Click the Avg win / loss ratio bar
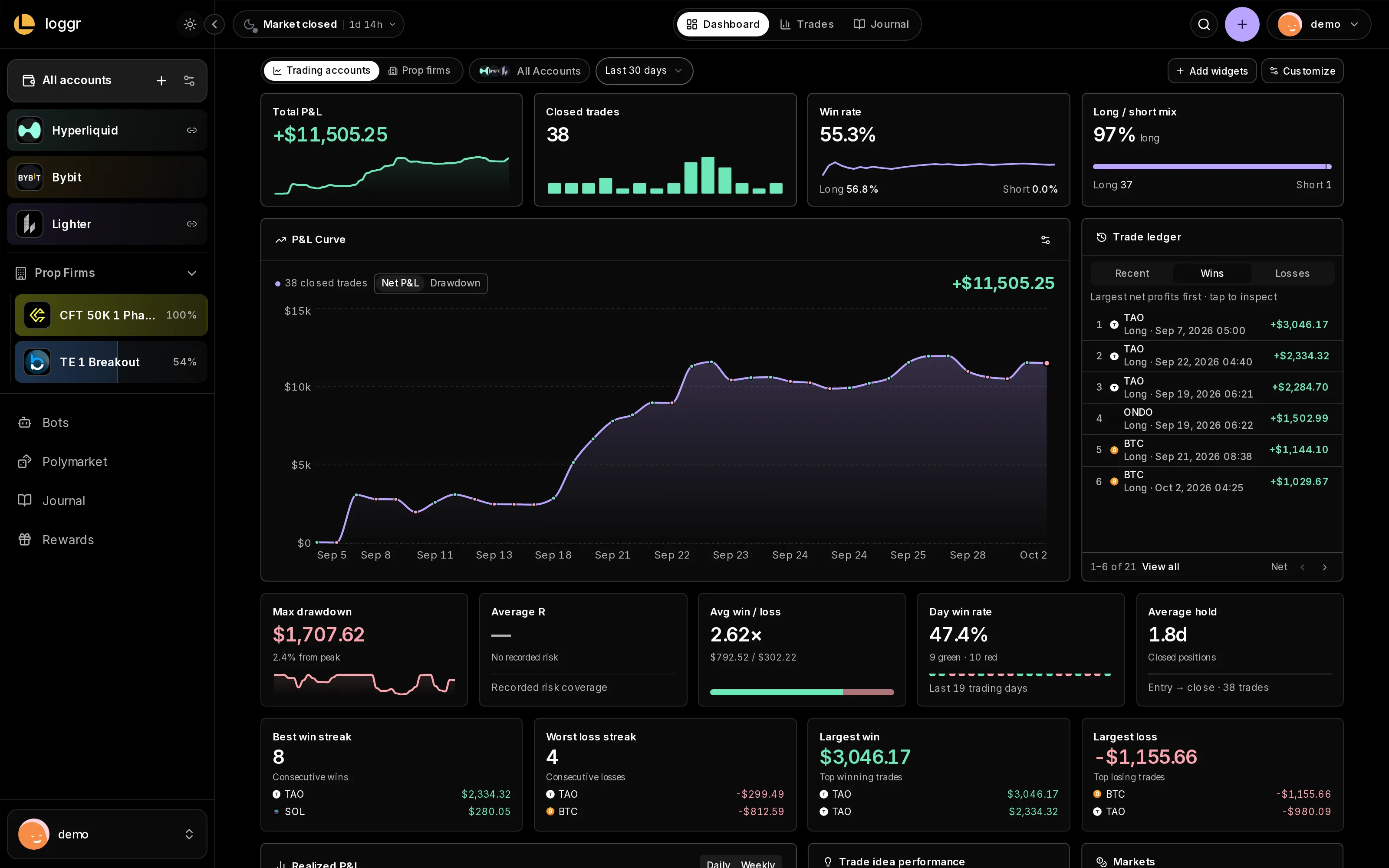1389x868 pixels. 802,692
